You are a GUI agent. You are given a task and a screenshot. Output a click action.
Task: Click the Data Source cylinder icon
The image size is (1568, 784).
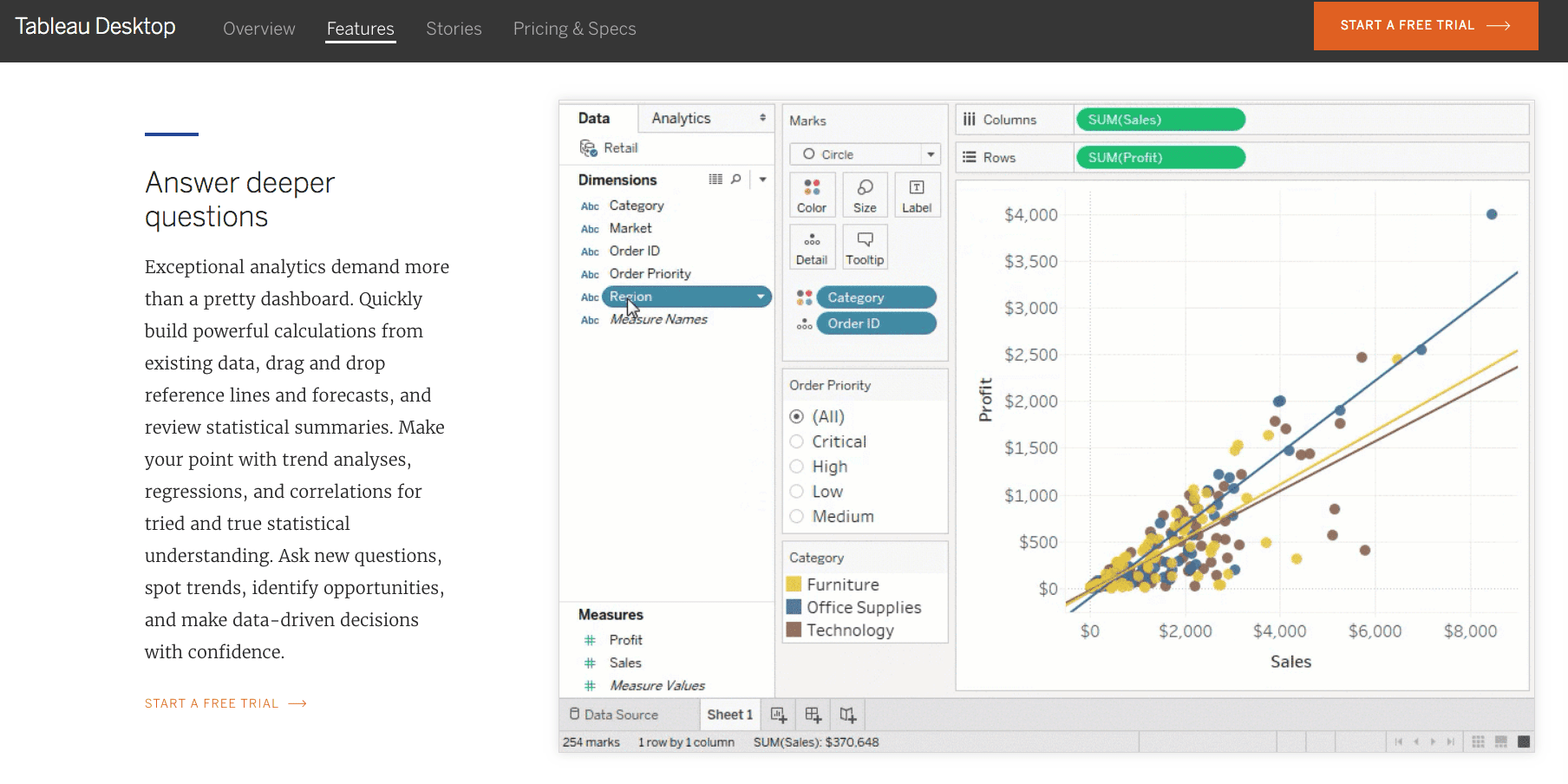pyautogui.click(x=574, y=714)
